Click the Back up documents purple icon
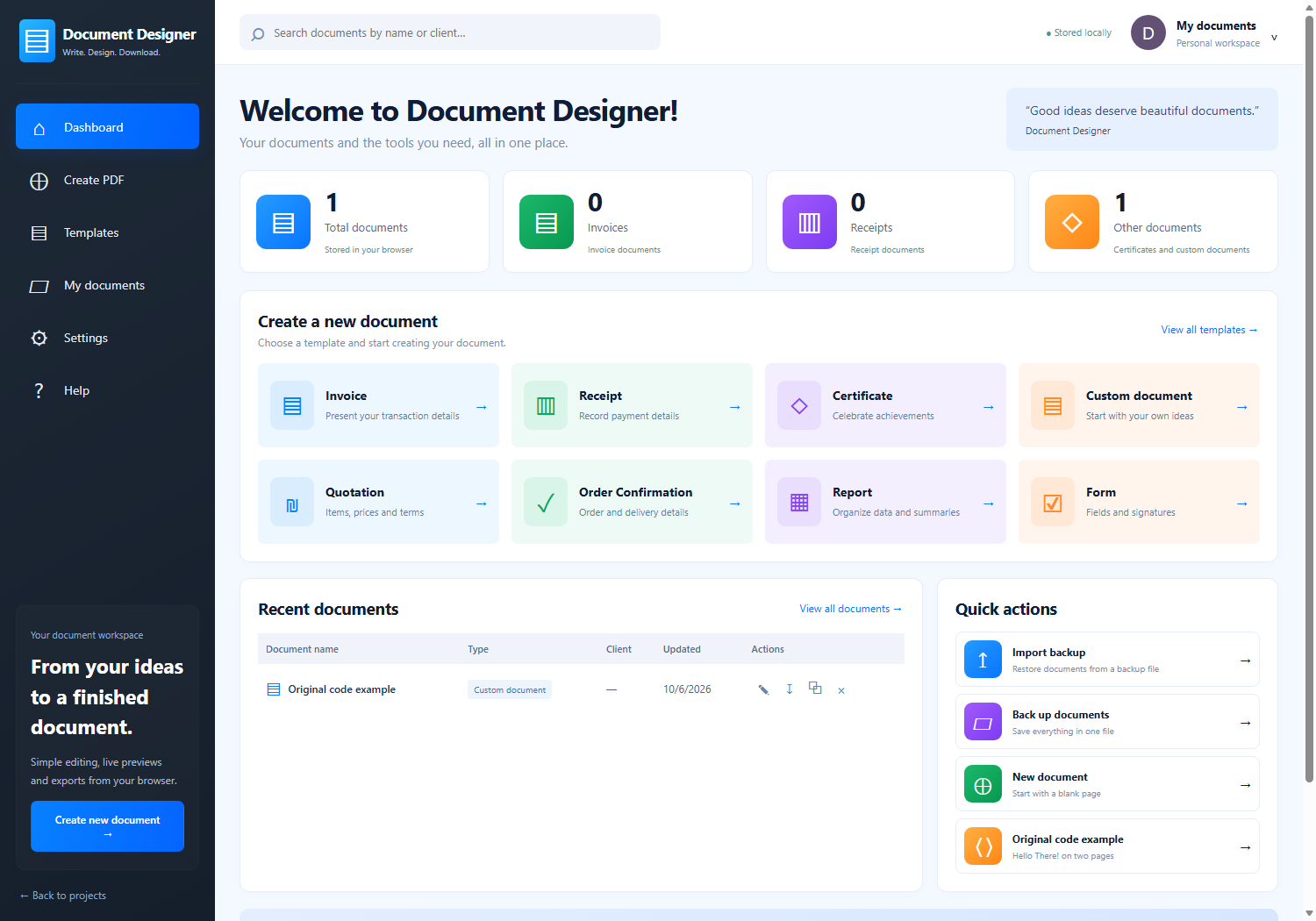The width and height of the screenshot is (1316, 921). coord(983,722)
